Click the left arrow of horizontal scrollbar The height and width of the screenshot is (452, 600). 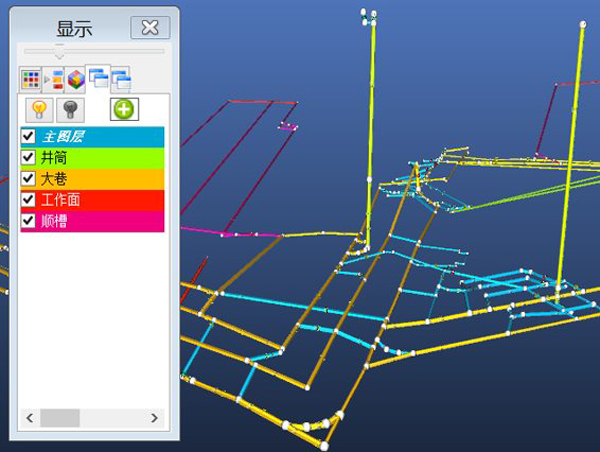(x=30, y=418)
